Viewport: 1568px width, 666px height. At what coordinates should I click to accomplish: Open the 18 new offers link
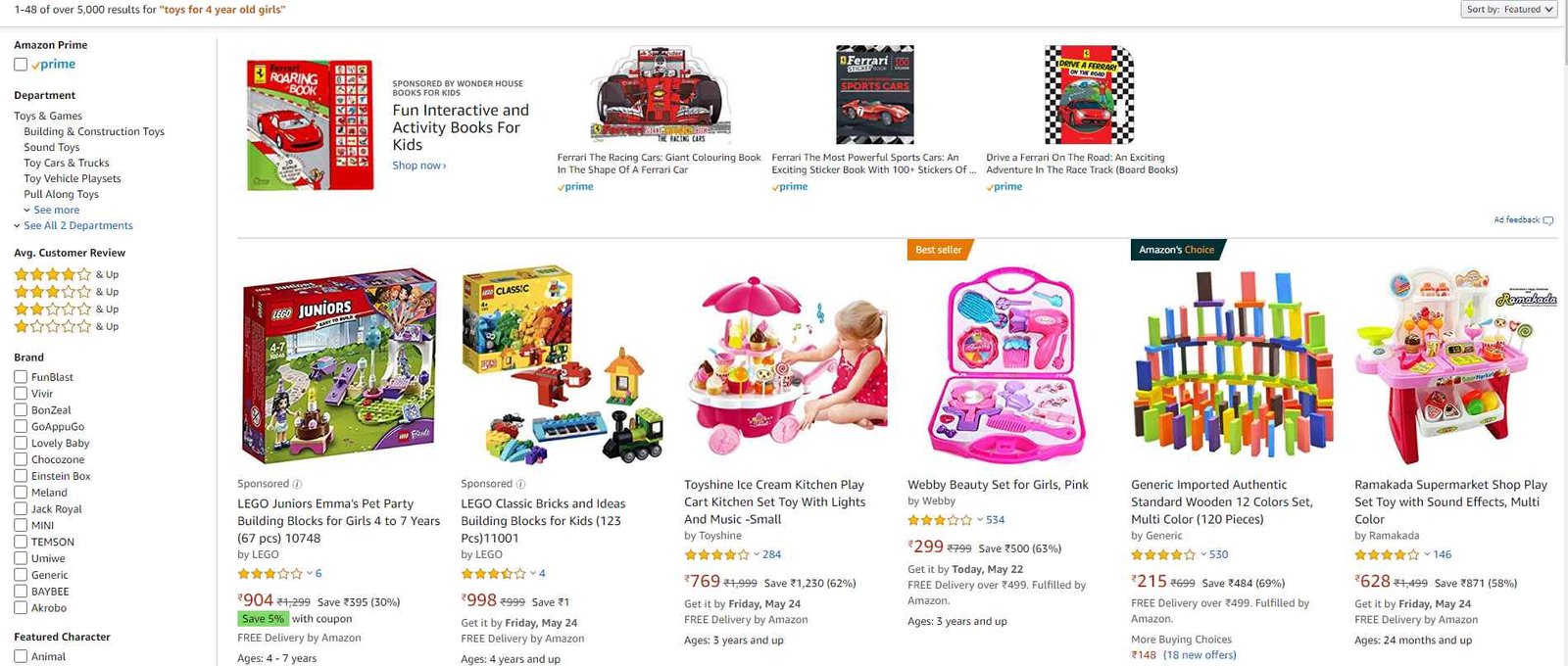coord(1200,655)
